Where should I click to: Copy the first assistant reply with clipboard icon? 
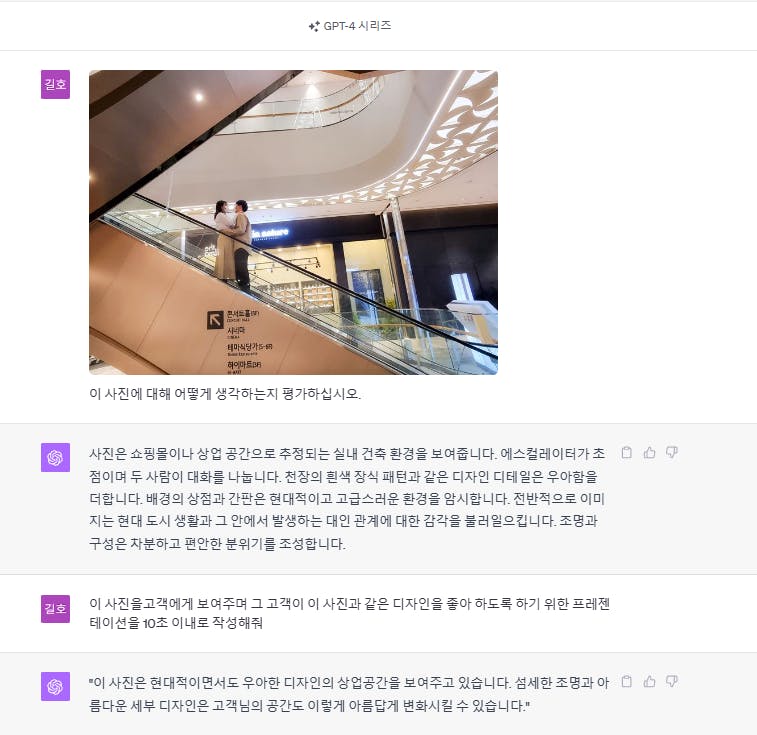click(627, 452)
